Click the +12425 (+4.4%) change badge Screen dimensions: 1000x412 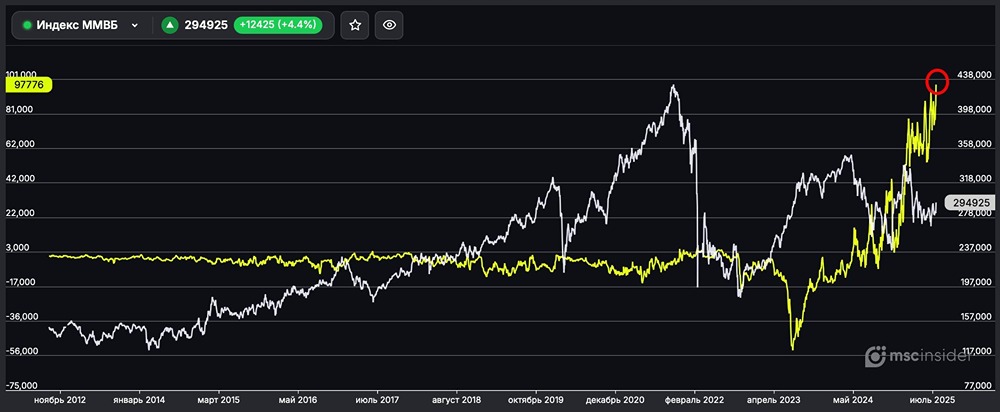[x=281, y=25]
